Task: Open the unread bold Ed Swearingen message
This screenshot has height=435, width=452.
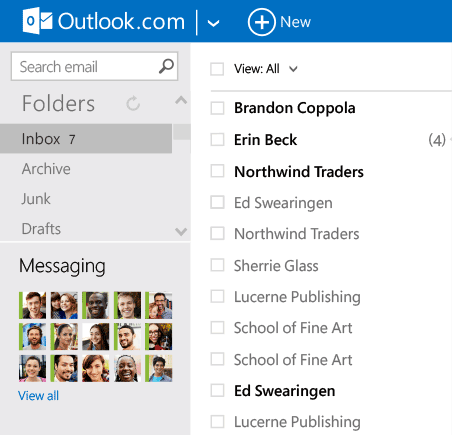Action: (285, 391)
